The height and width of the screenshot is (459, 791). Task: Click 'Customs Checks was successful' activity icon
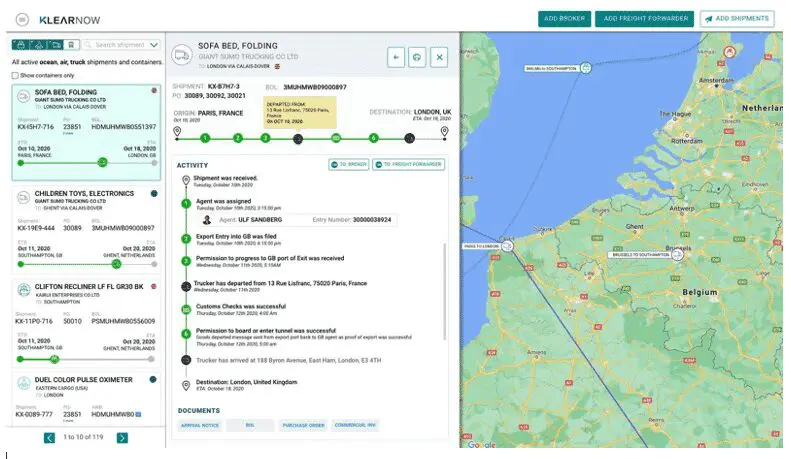click(x=186, y=309)
